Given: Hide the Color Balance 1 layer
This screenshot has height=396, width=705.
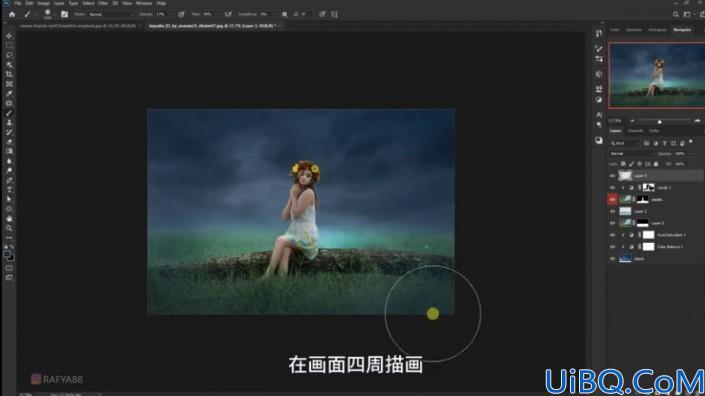Looking at the screenshot, I should (612, 247).
